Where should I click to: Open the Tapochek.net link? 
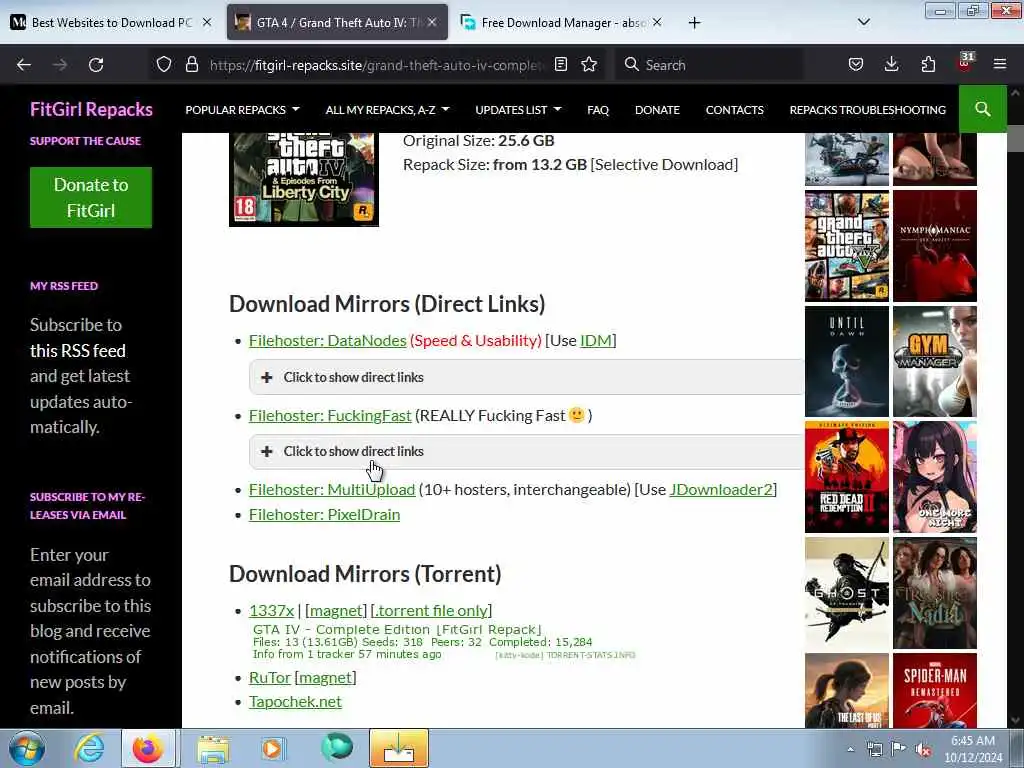point(295,701)
